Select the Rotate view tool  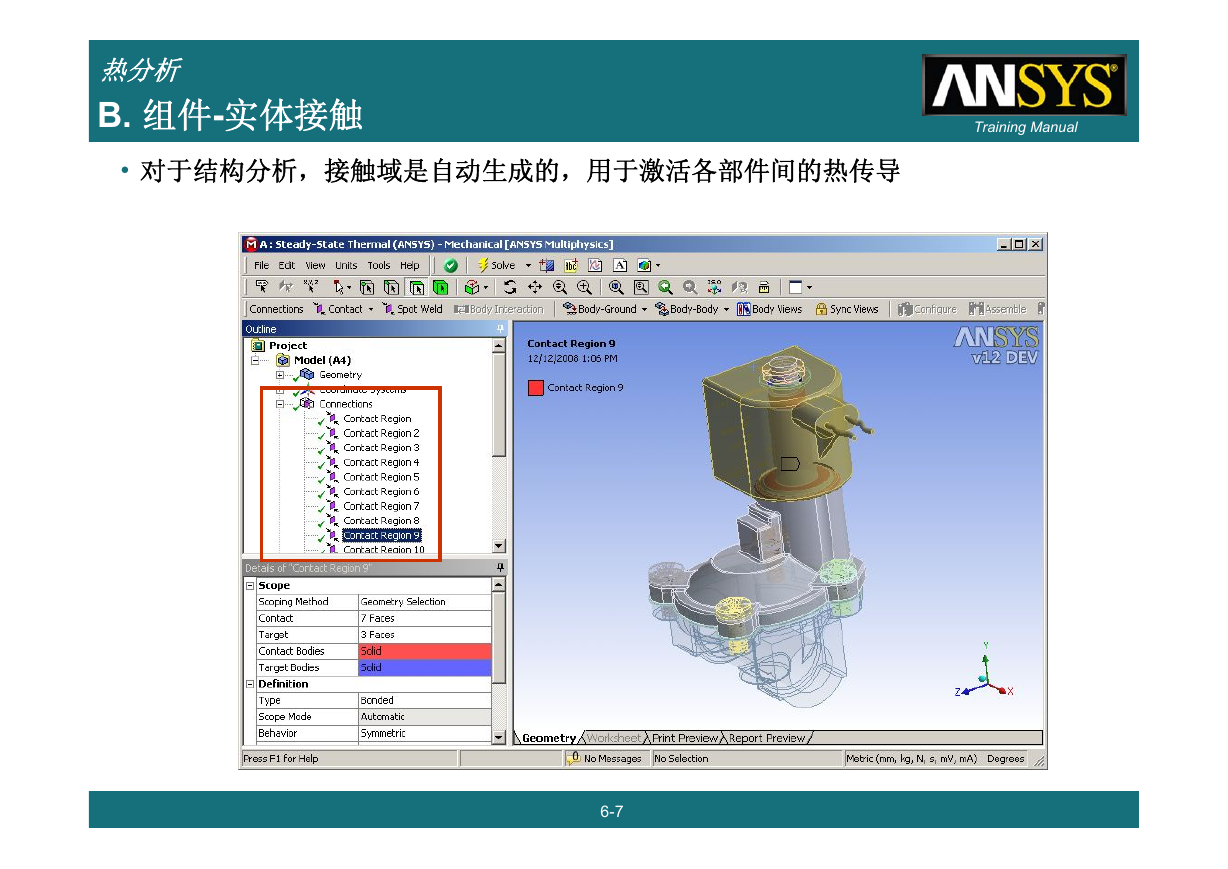[x=510, y=287]
